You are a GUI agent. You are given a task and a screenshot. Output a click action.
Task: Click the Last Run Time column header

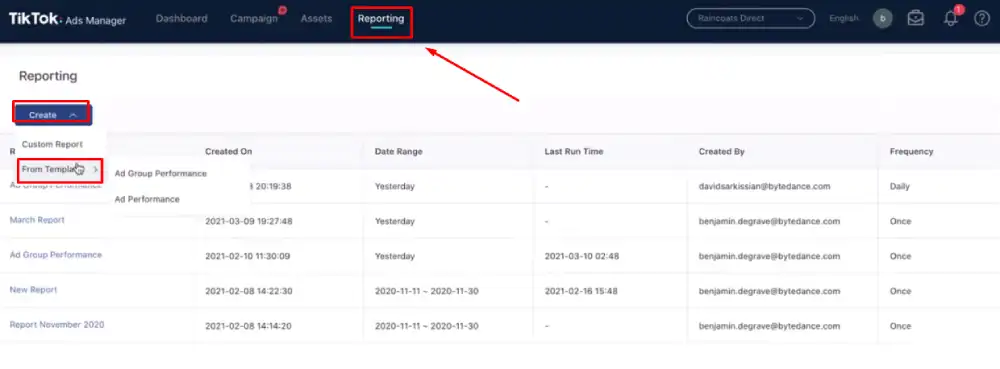point(574,152)
